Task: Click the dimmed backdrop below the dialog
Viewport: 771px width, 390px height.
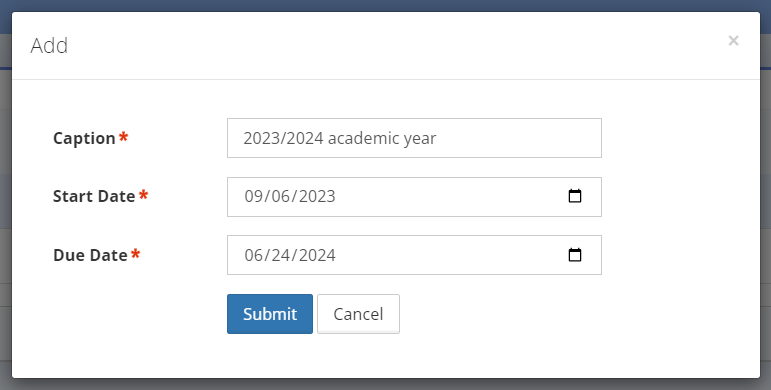Action: [x=386, y=385]
